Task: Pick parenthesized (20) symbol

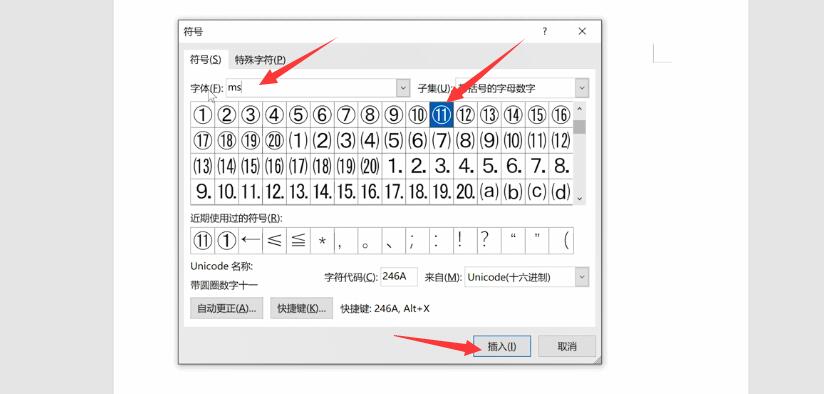Action: click(370, 166)
